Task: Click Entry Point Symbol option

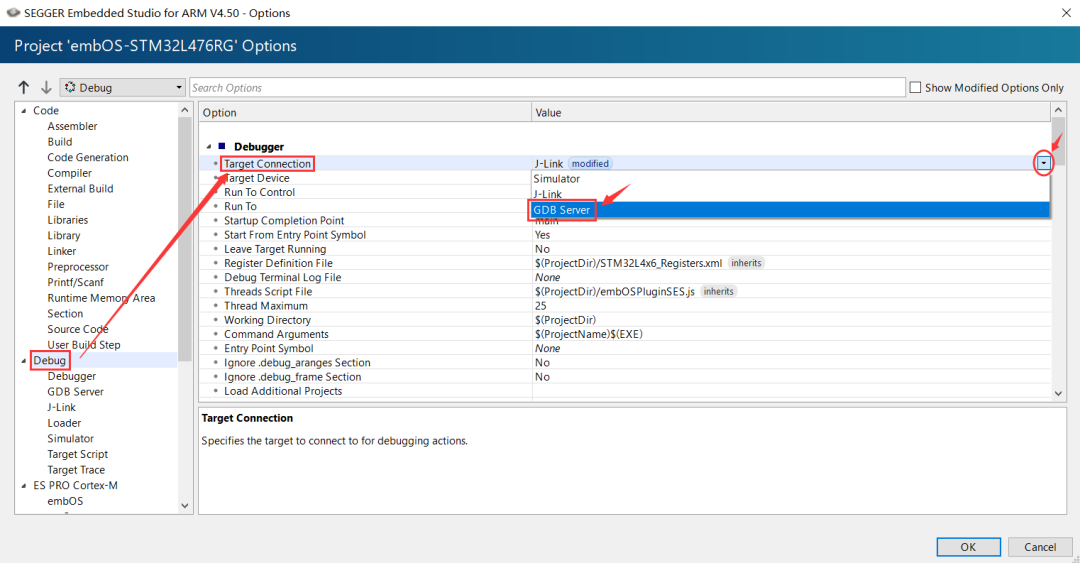Action: pyautogui.click(x=269, y=348)
